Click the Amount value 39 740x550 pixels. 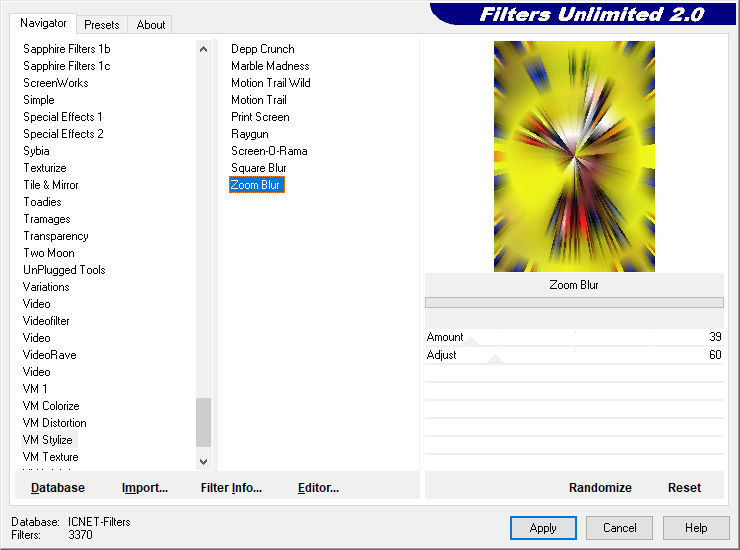[715, 337]
